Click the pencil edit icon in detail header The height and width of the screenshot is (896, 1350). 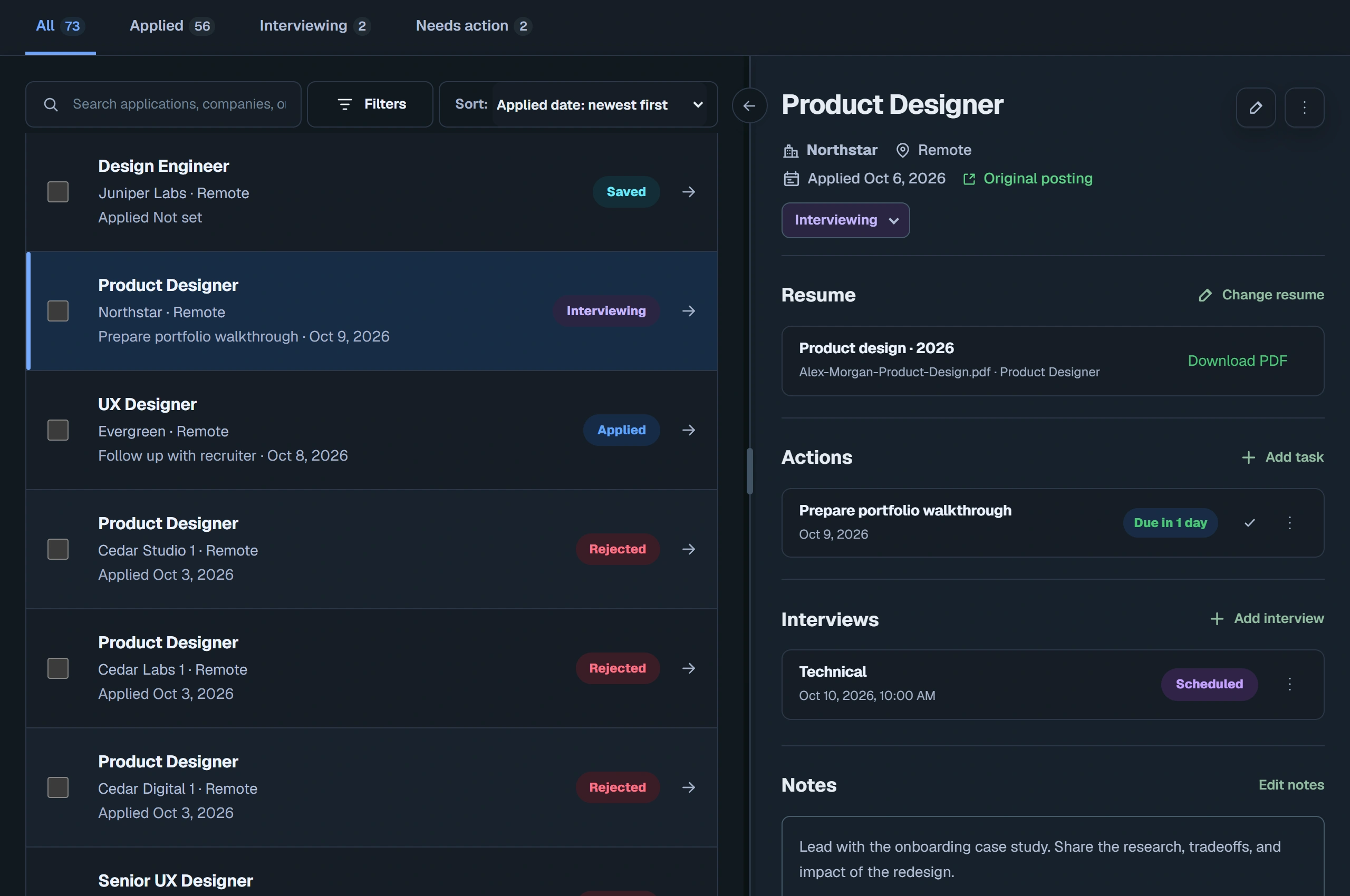click(1256, 107)
